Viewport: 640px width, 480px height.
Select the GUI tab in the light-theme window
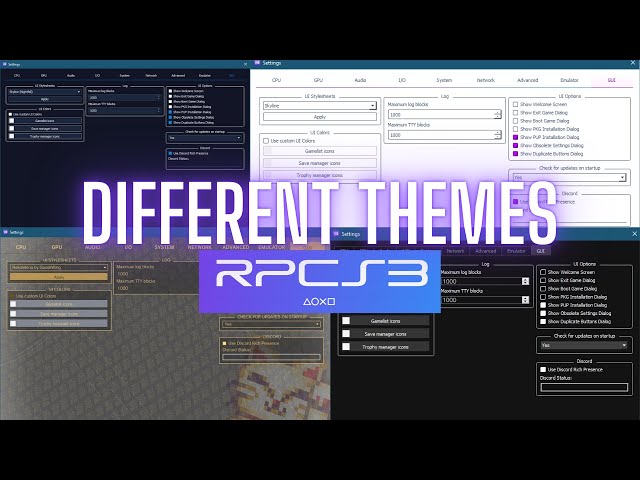[x=611, y=80]
